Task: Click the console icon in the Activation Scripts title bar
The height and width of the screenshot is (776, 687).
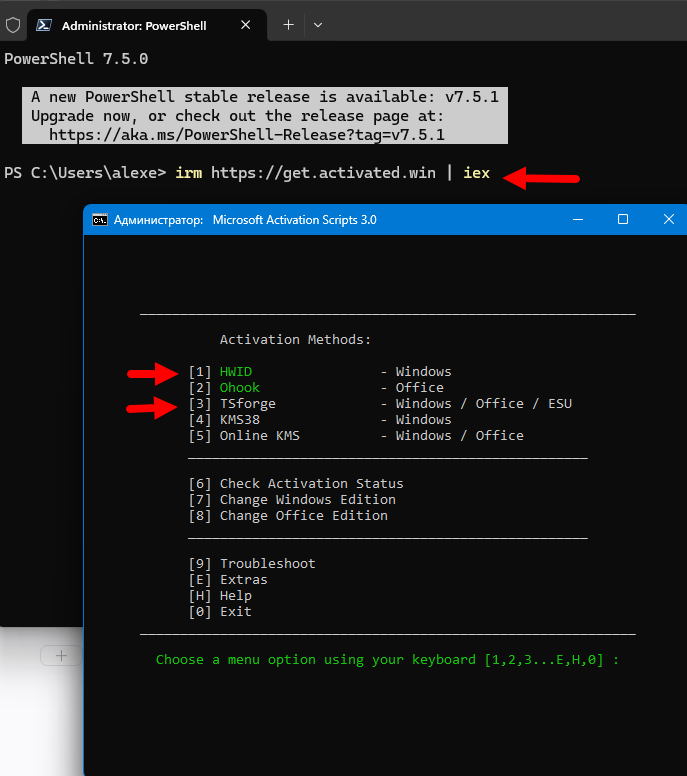Action: pos(99,220)
